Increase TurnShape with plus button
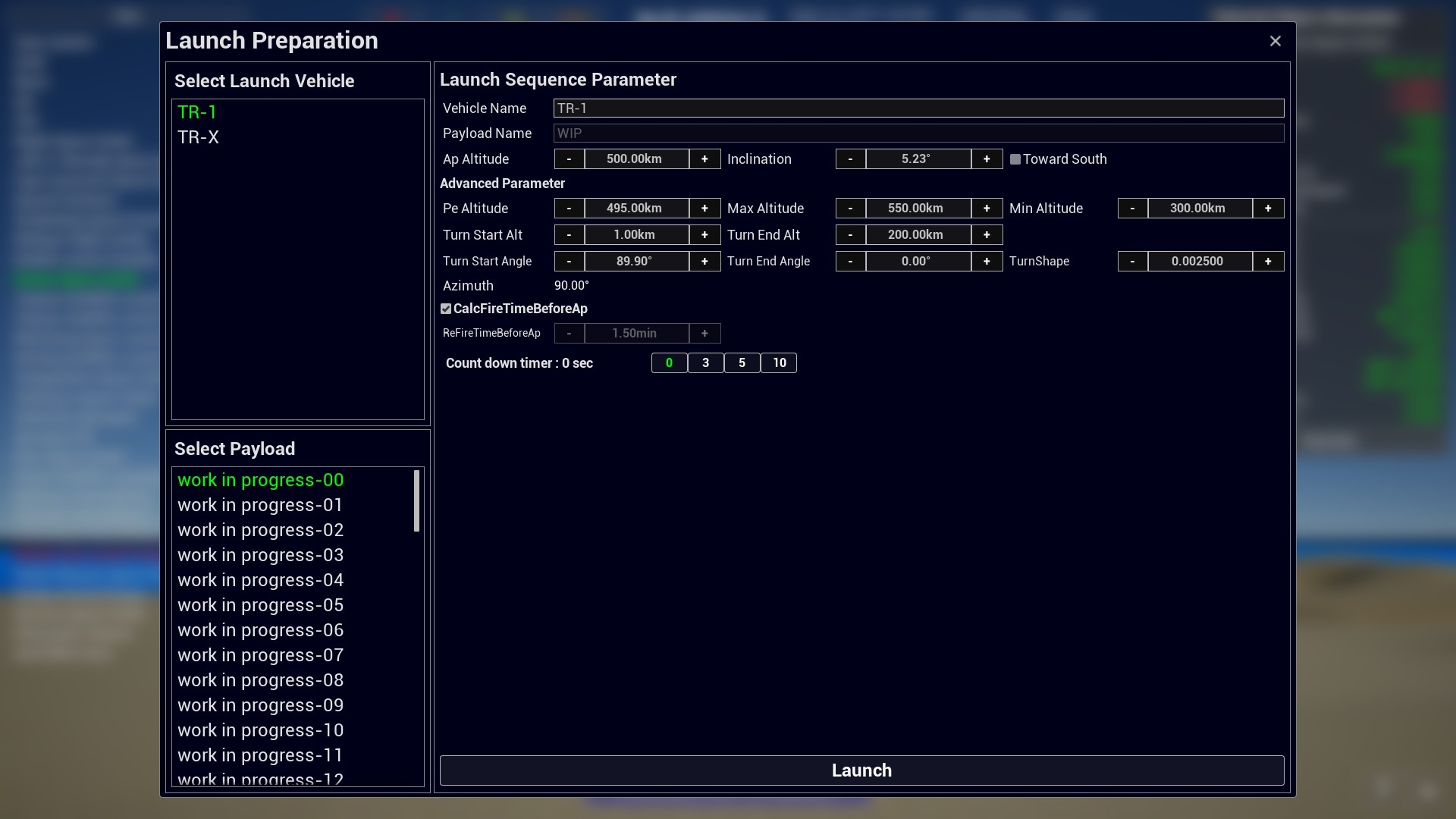 point(1268,262)
